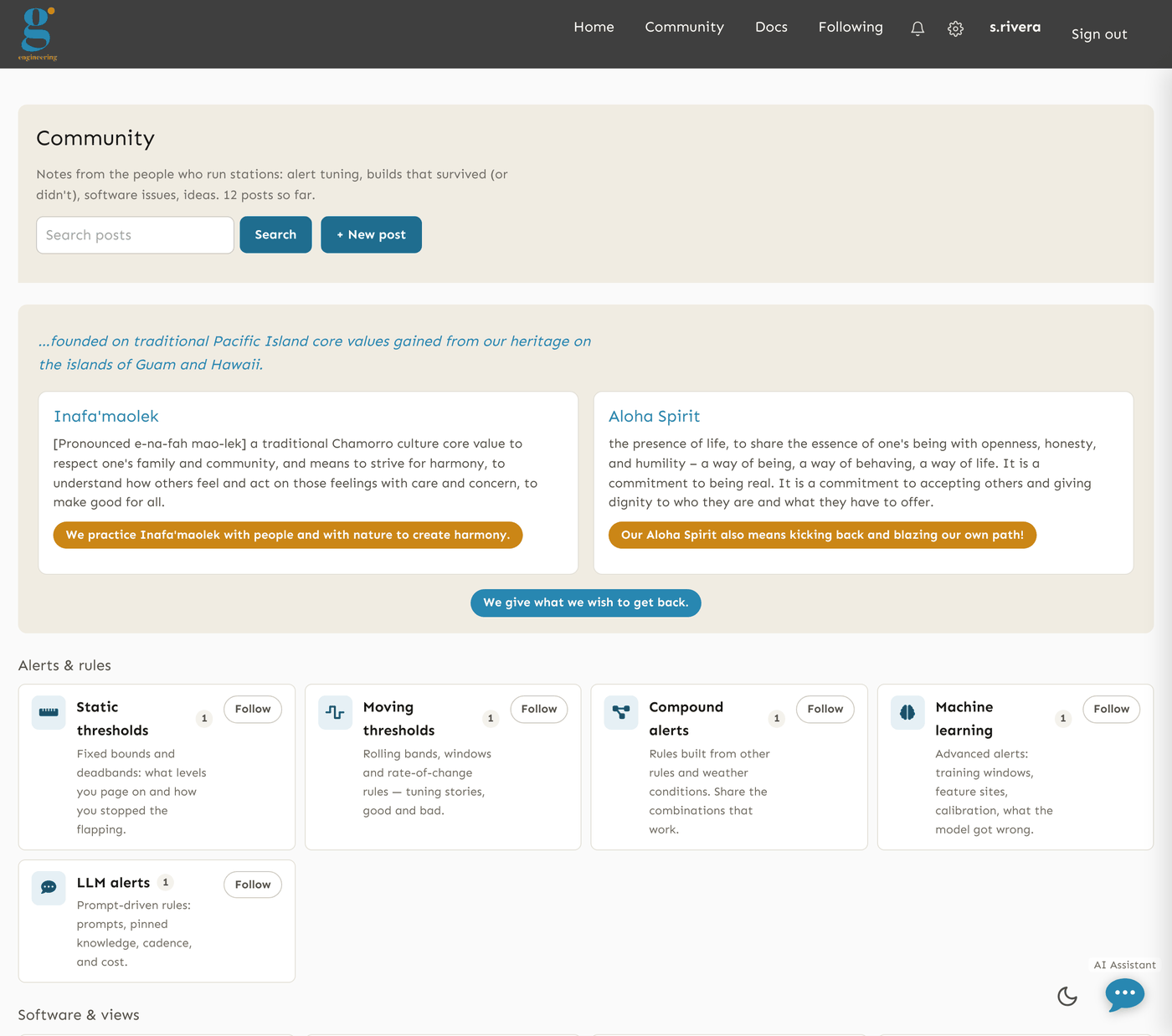Click the Static thresholds ruler icon
The width and height of the screenshot is (1172, 1036).
pos(49,713)
